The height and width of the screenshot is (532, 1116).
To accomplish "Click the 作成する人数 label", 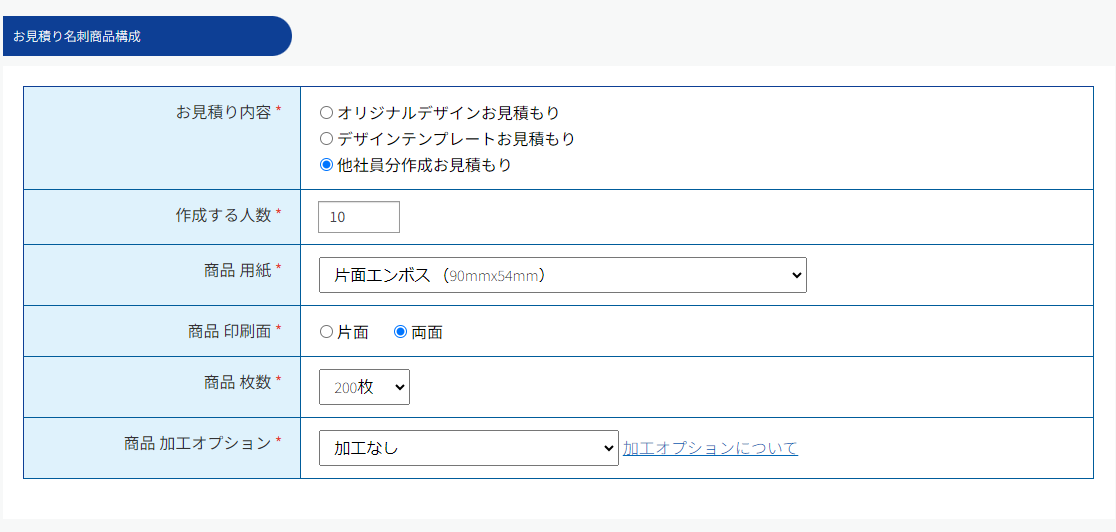I will click(223, 216).
